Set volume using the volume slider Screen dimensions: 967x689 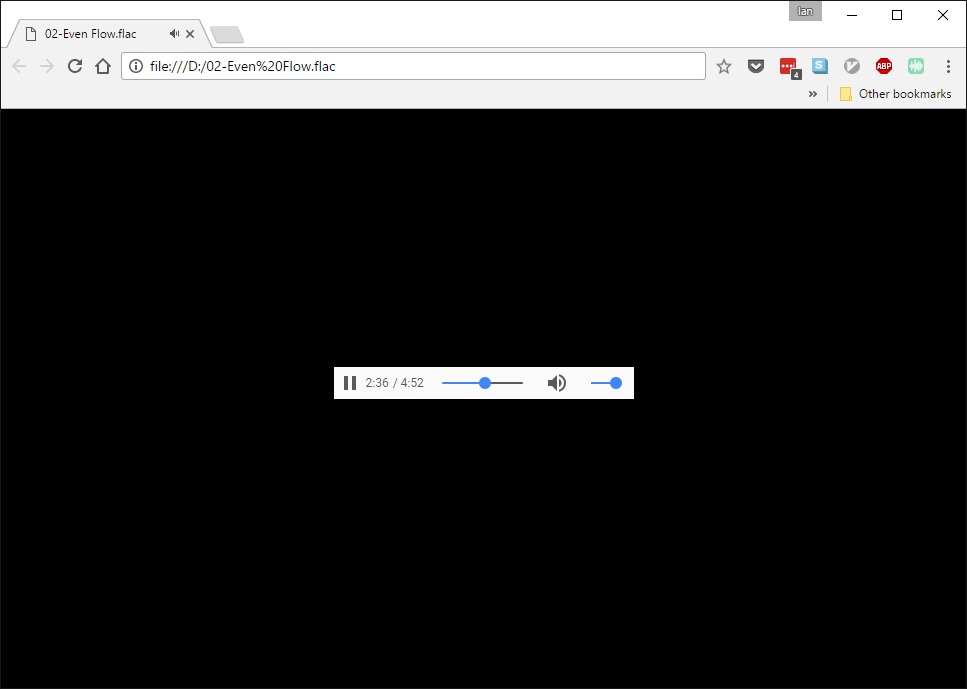point(606,383)
